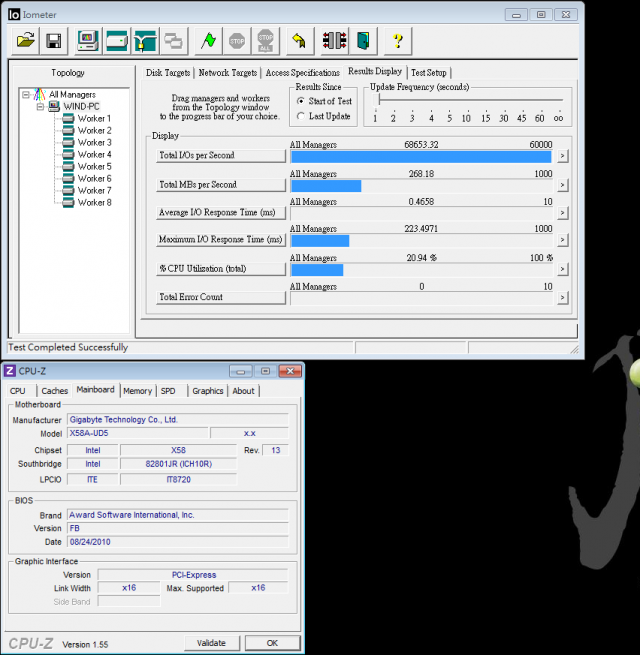Click Maximum I/O Response Time button
Image resolution: width=640 pixels, height=656 pixels.
pyautogui.click(x=221, y=240)
